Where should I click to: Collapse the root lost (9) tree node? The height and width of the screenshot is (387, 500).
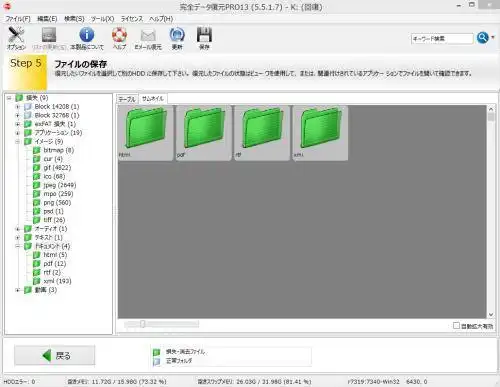pos(9,98)
